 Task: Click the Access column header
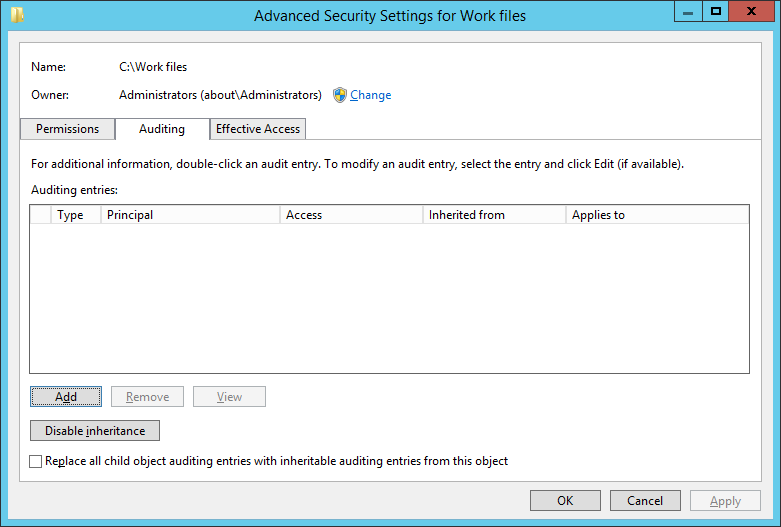351,215
